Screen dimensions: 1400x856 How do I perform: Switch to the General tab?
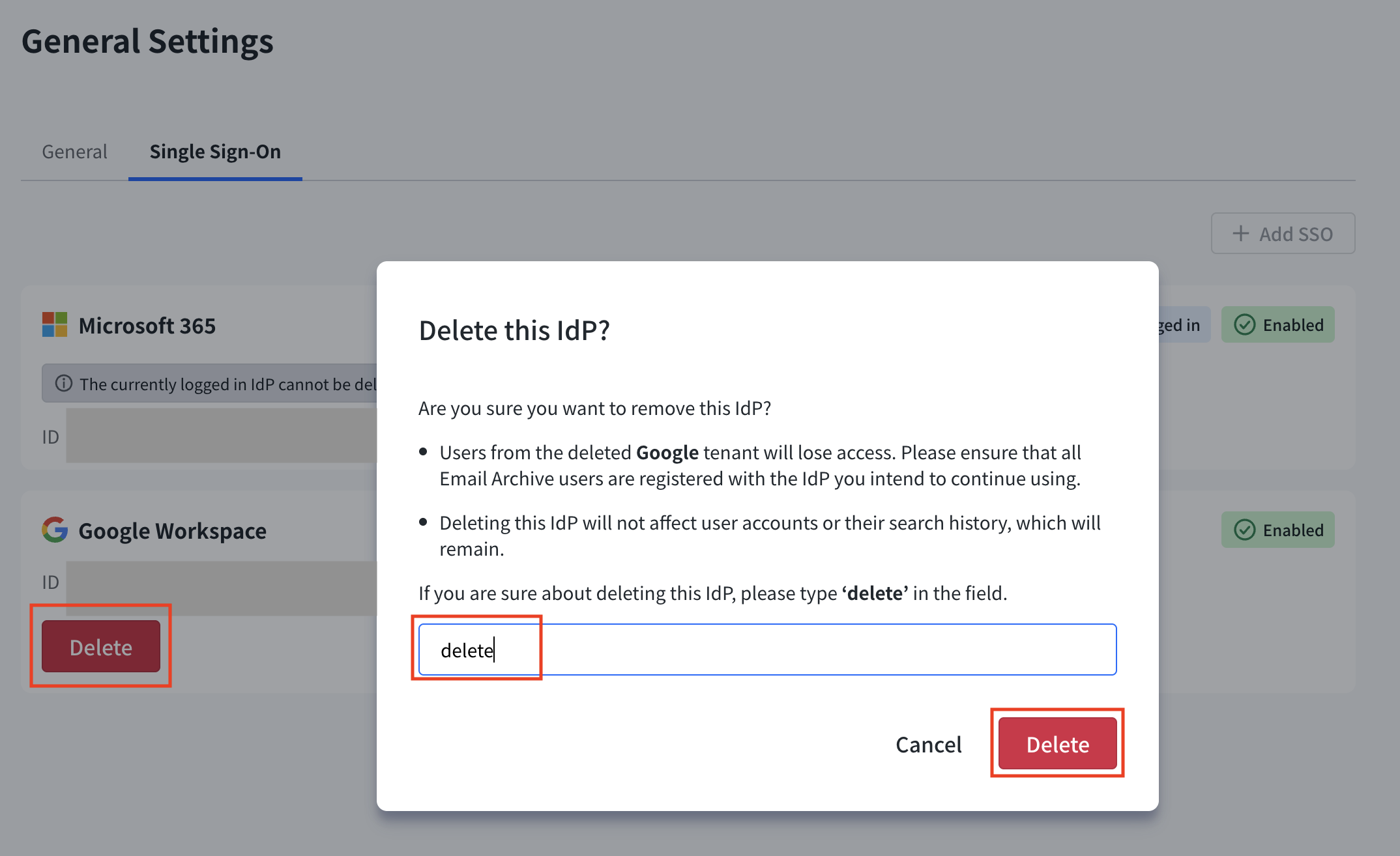coord(74,151)
